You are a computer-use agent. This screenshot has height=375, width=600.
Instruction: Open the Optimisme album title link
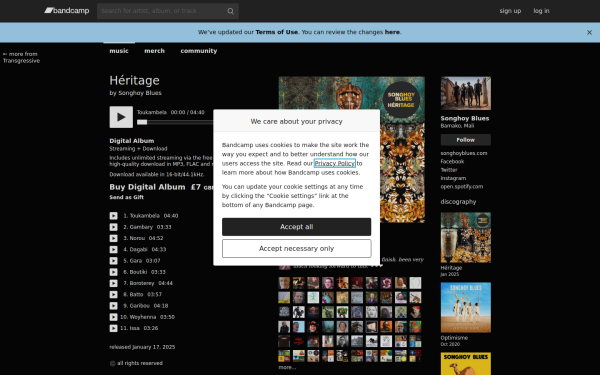pyautogui.click(x=454, y=338)
